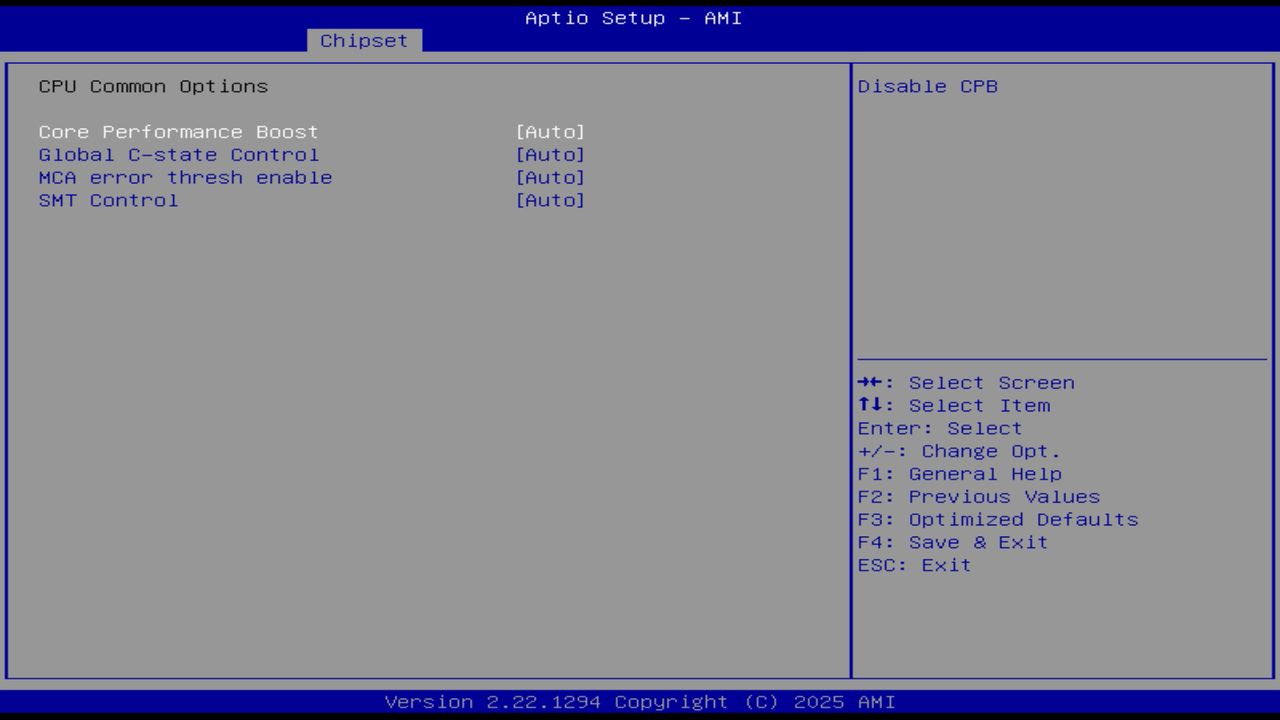This screenshot has width=1280, height=720.
Task: Open the Core Performance Boost Auto dropdown
Action: [551, 131]
